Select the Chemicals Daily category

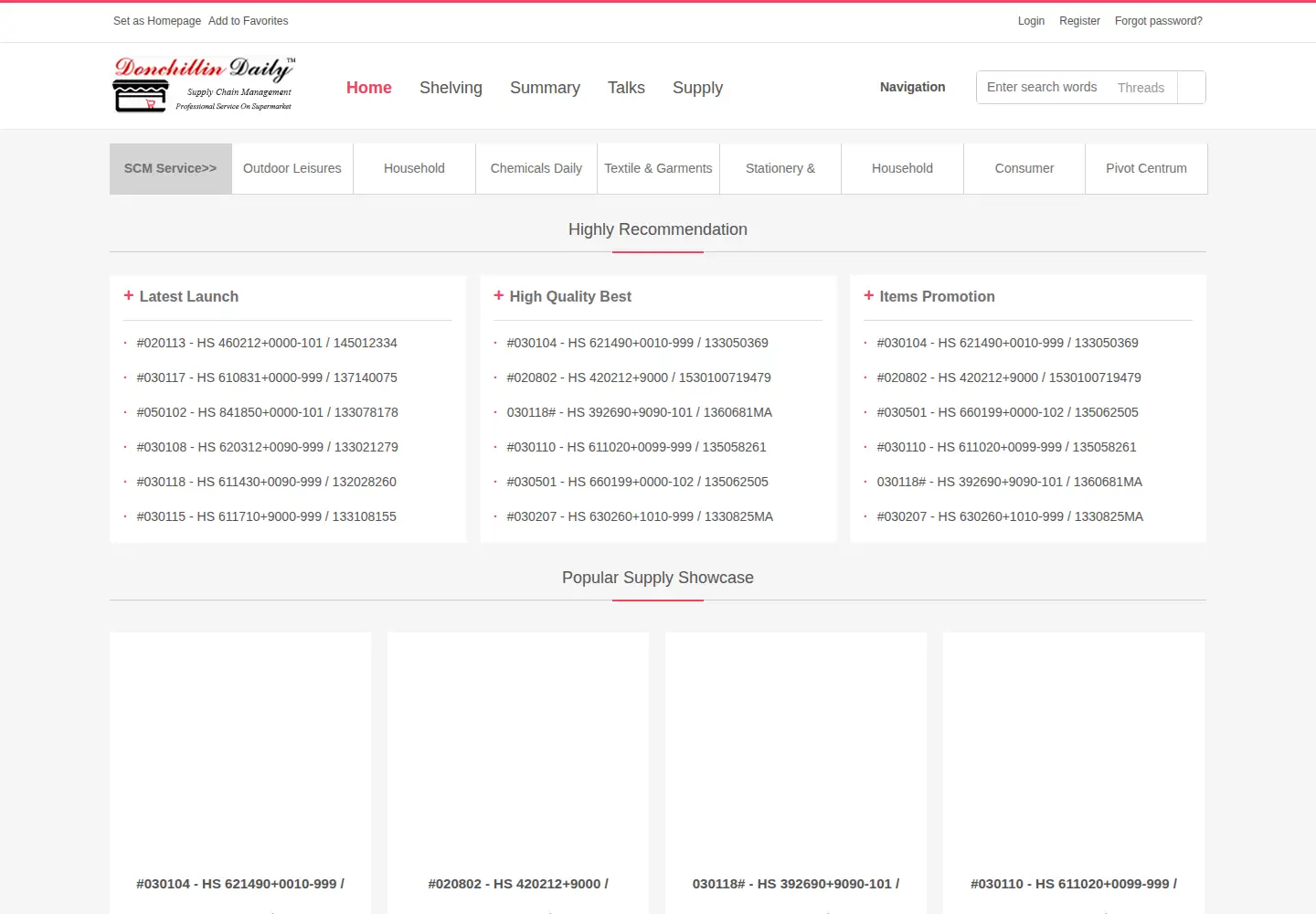tap(536, 168)
